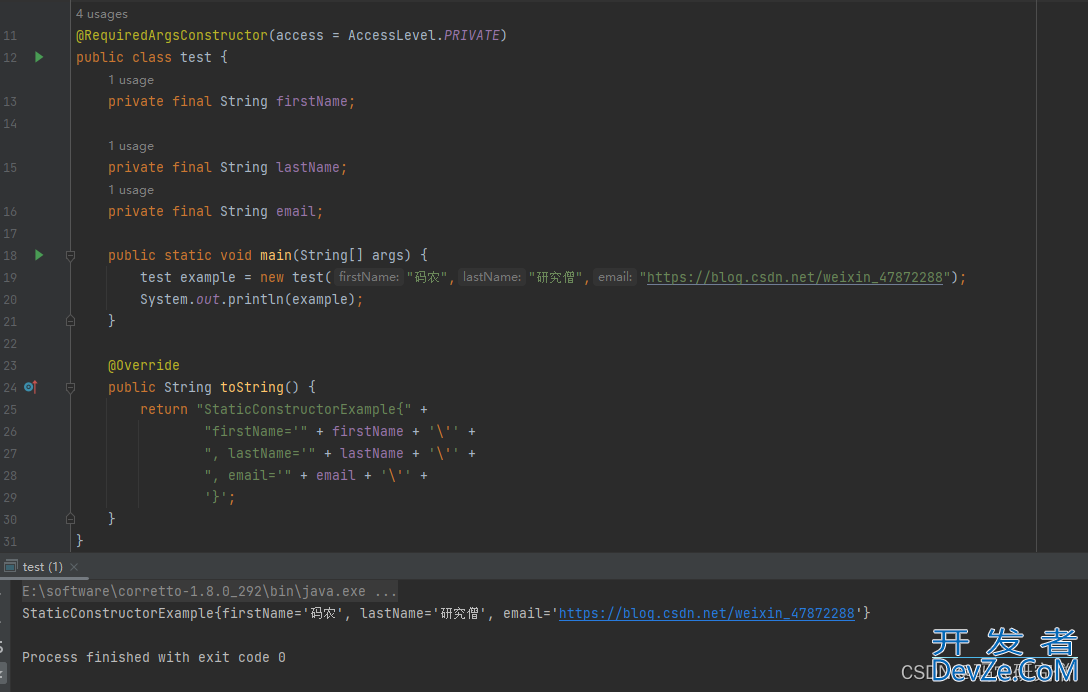Click 'main' method name on line 18
Screen dimensions: 1088x692
pos(275,255)
